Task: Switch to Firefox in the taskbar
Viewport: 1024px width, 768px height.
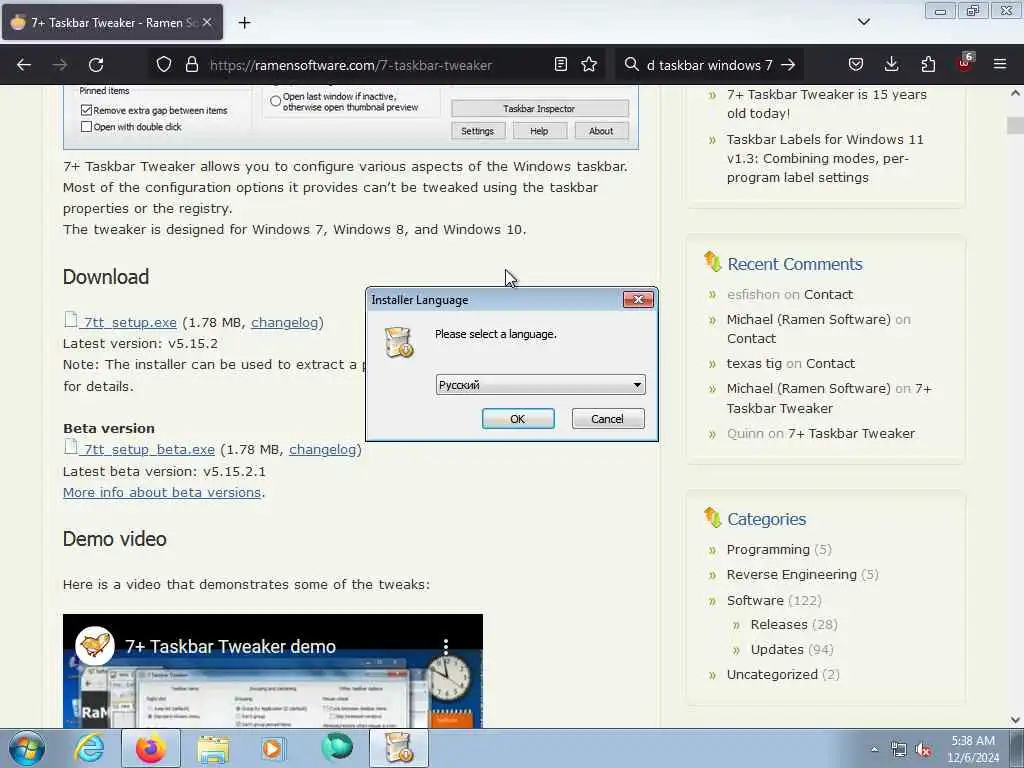Action: [x=151, y=748]
